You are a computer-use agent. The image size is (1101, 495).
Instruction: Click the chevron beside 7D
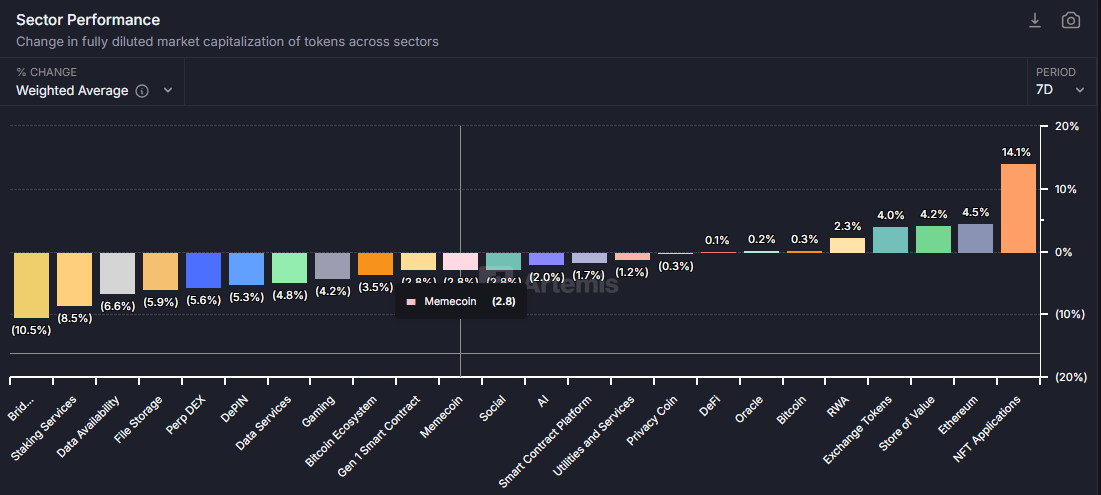[1080, 90]
